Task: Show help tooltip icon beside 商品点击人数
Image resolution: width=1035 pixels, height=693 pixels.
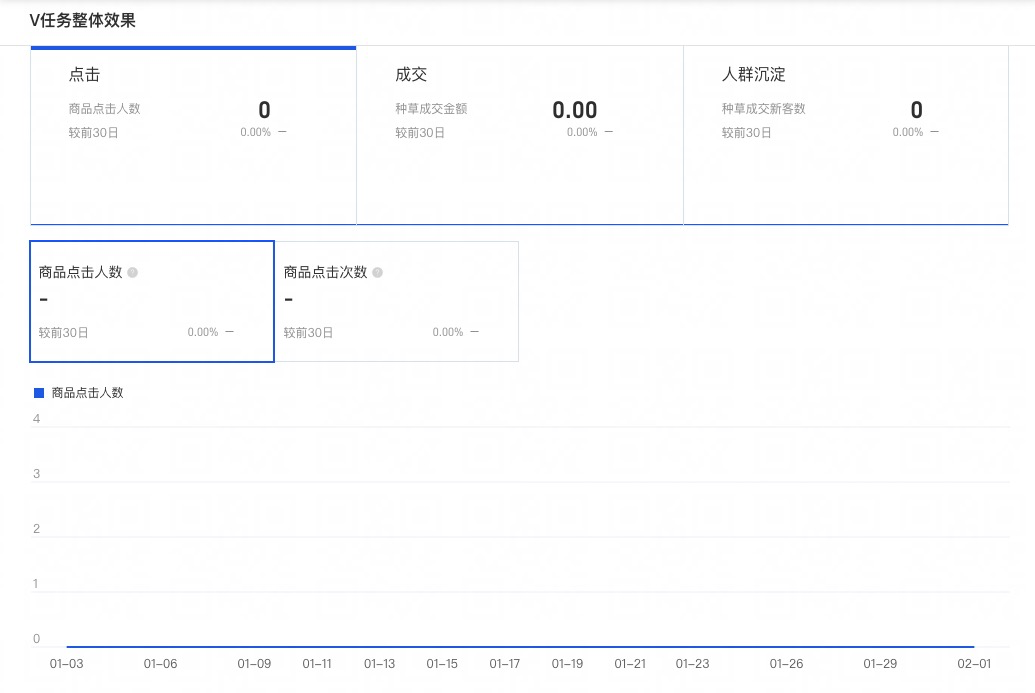Action: [x=133, y=273]
